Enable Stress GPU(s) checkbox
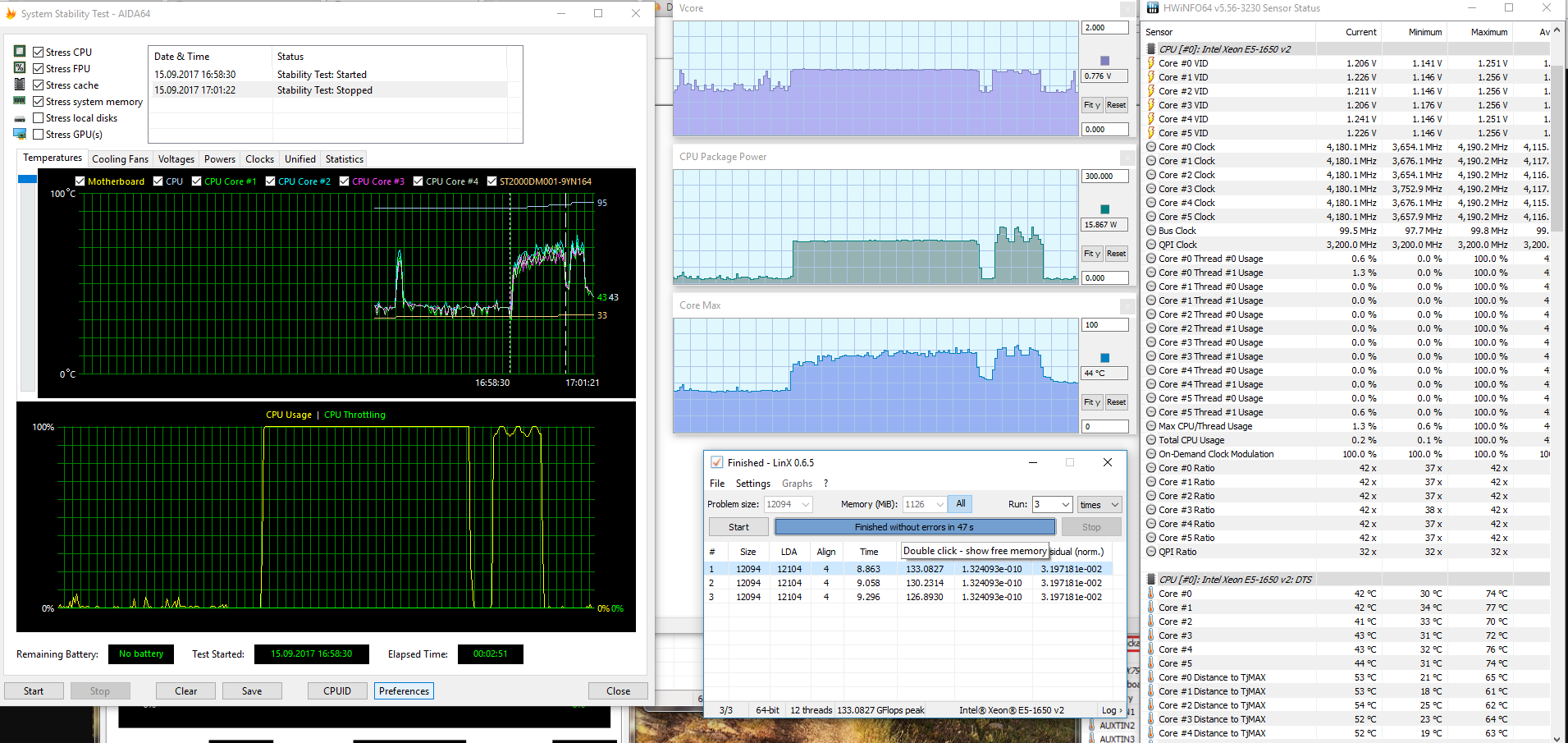Image resolution: width=1568 pixels, height=743 pixels. coord(38,134)
